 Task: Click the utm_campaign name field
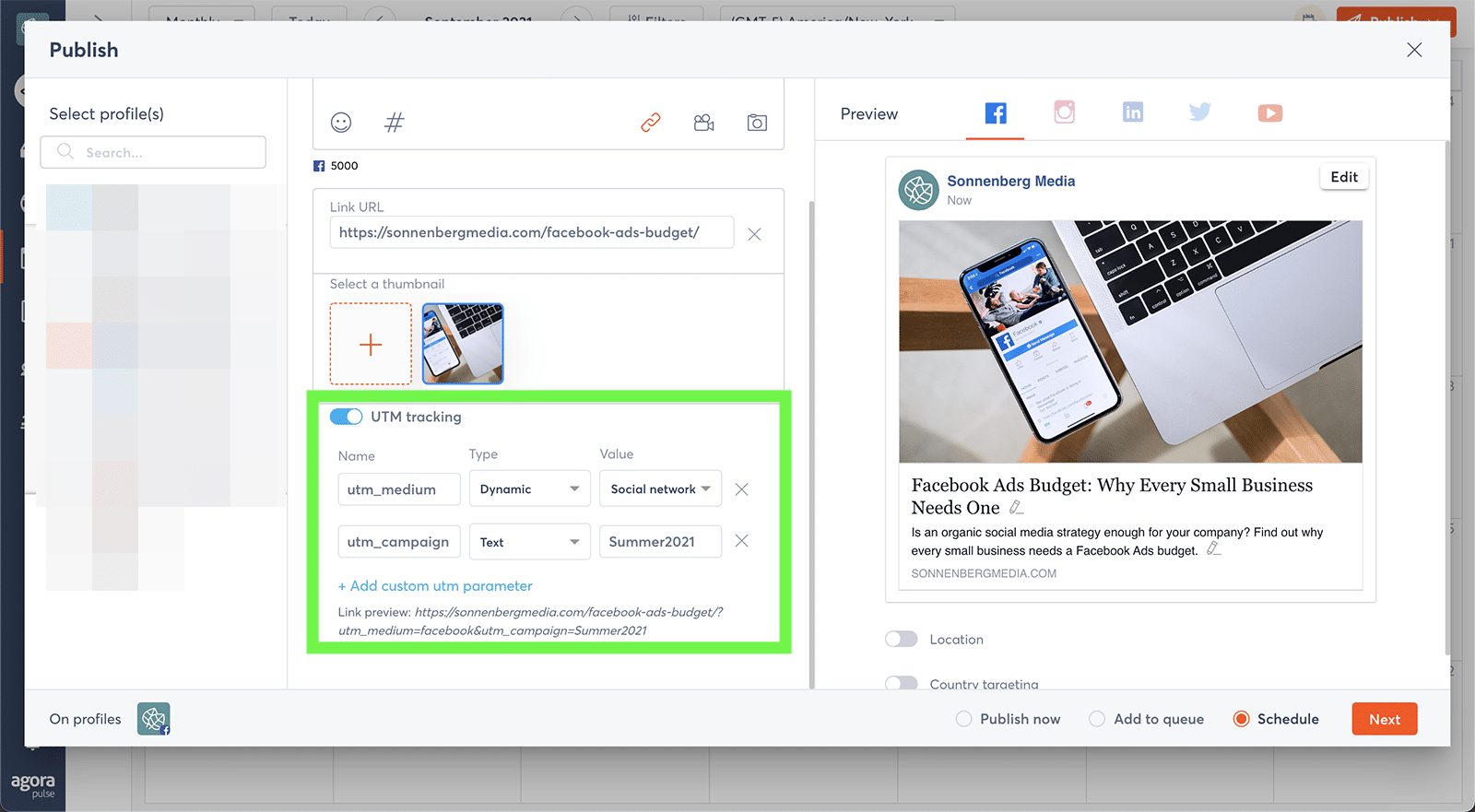(398, 542)
